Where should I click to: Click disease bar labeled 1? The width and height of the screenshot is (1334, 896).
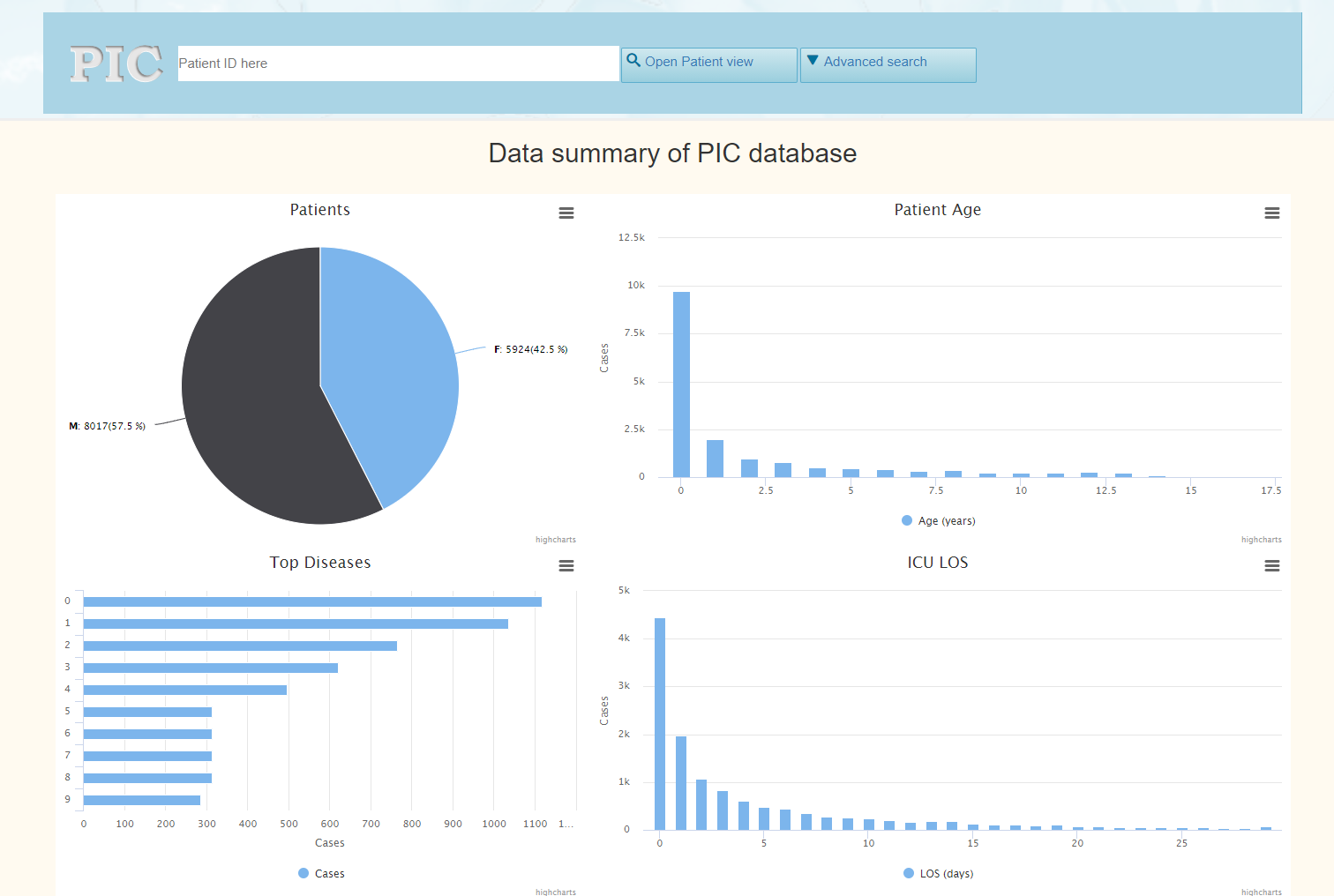tap(296, 623)
